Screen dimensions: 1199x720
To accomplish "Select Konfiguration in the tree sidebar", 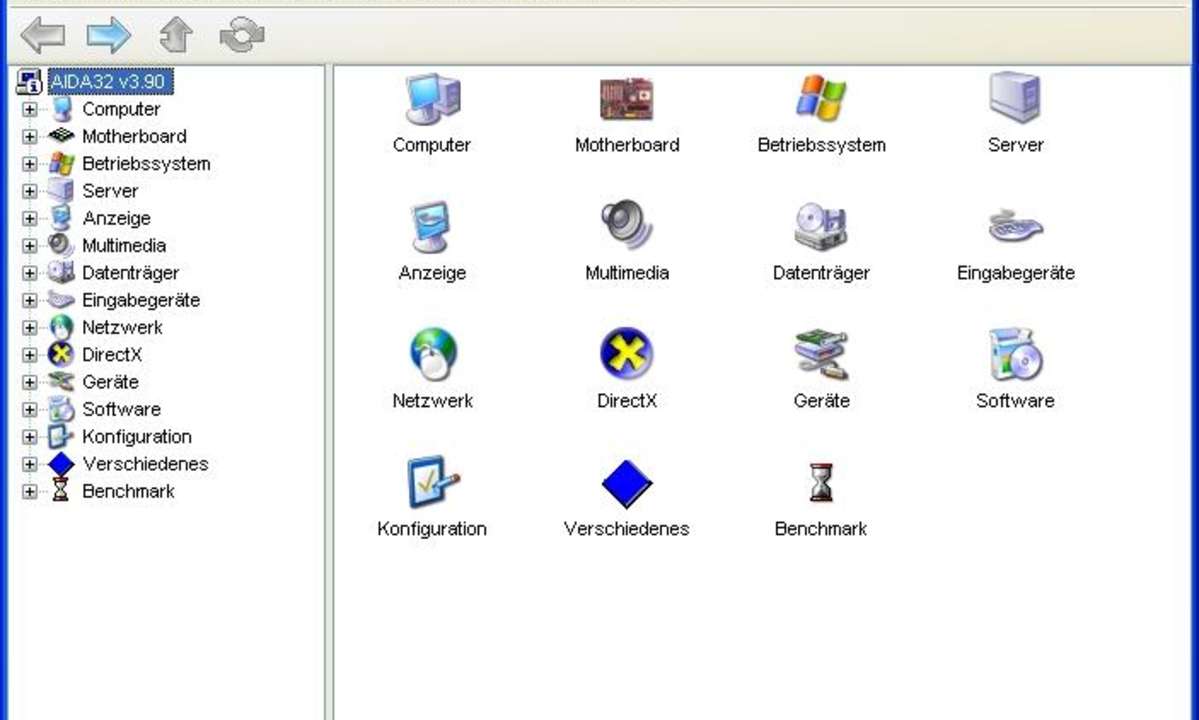I will point(137,437).
